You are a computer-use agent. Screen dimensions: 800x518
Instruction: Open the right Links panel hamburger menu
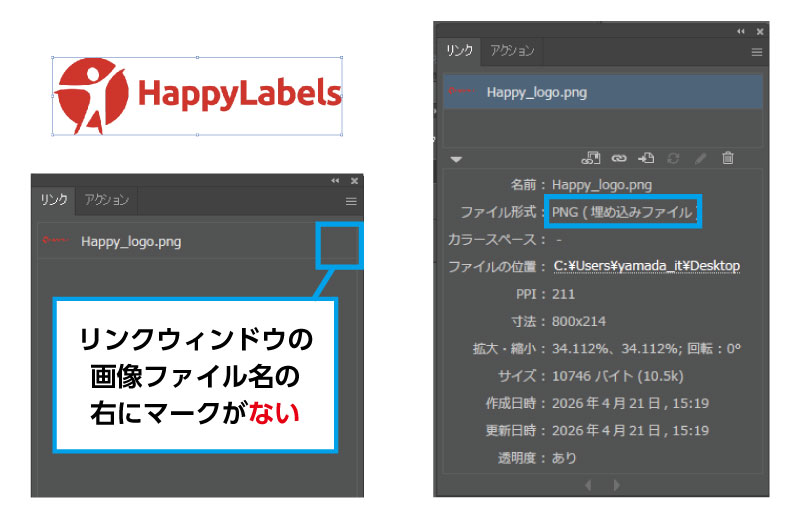757,52
